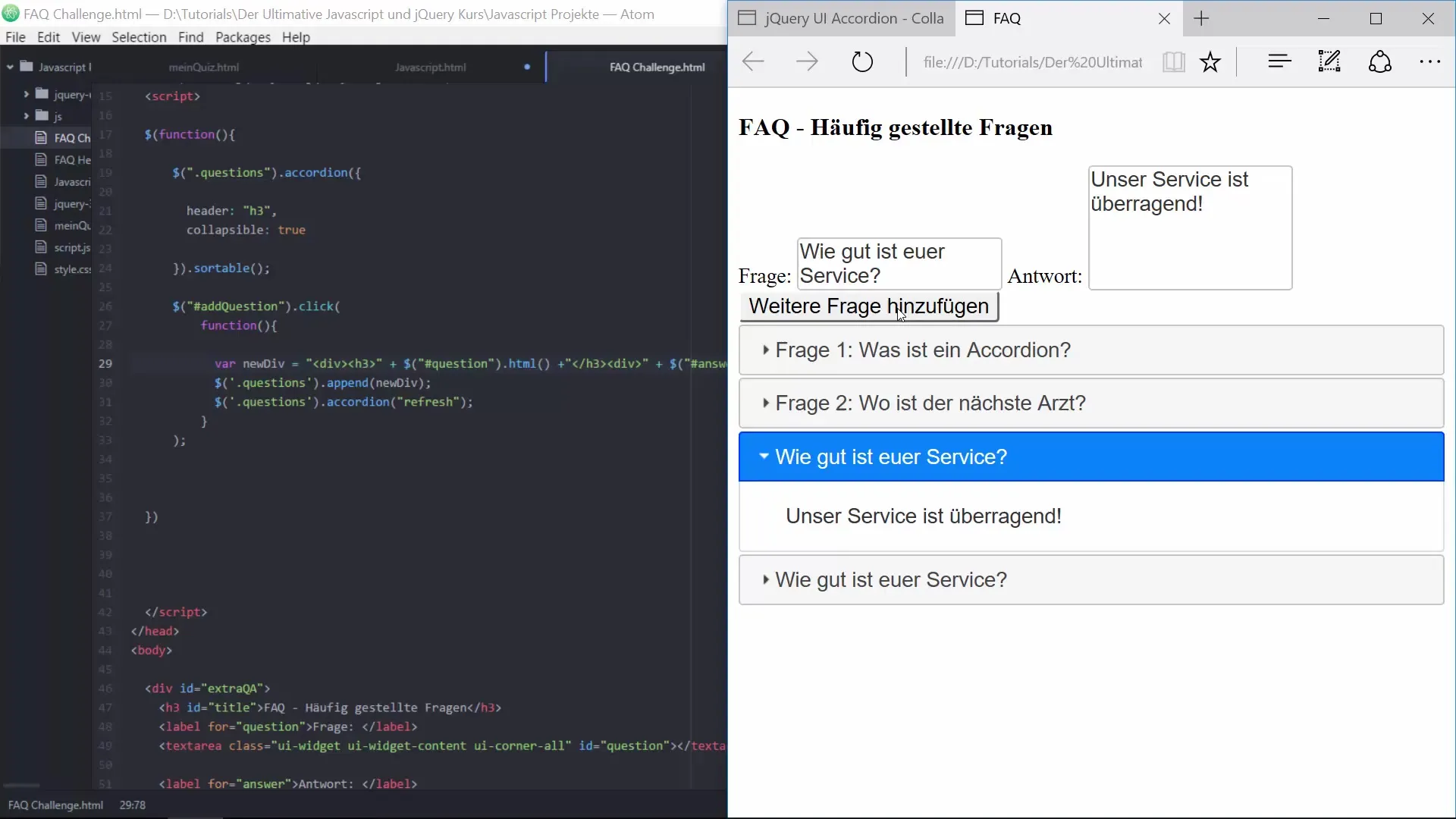Reload the FAQ page in browser

click(862, 61)
